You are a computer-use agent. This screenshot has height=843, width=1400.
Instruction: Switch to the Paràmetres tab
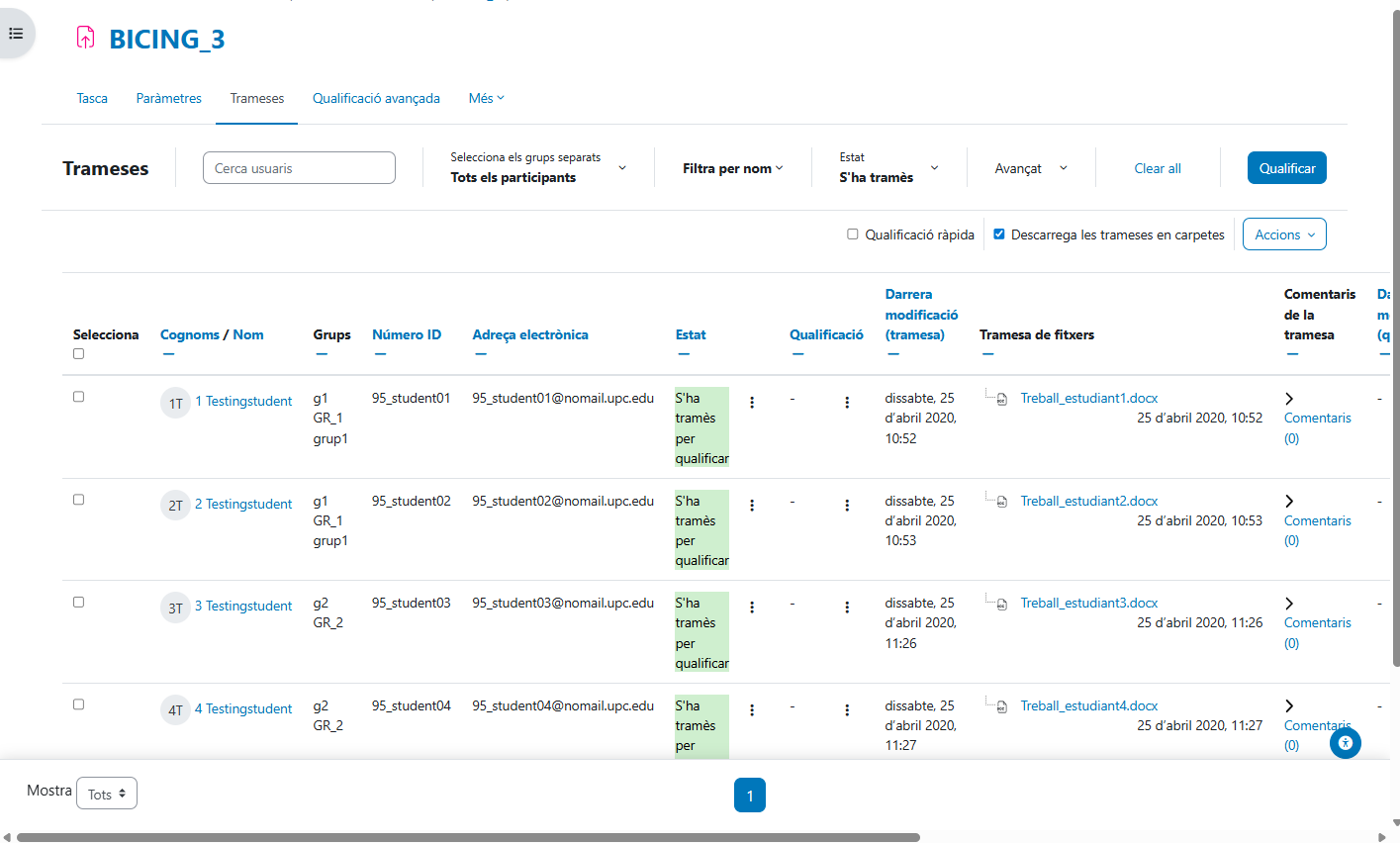click(x=169, y=98)
